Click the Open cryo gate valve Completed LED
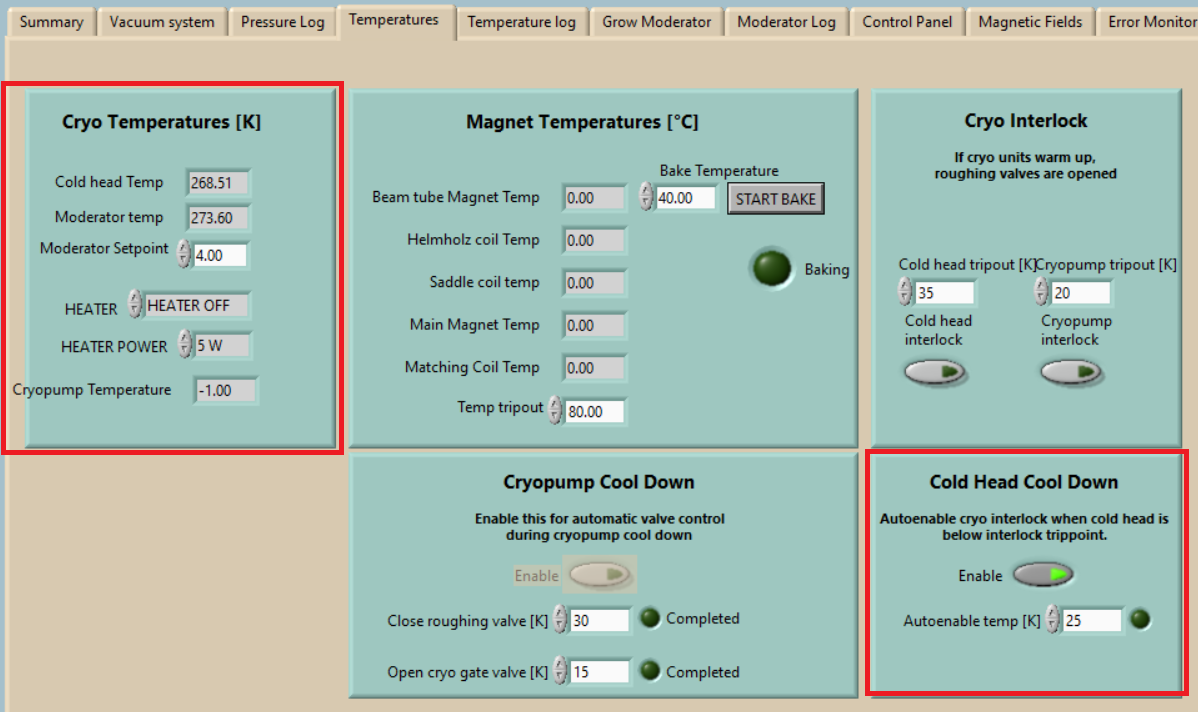 click(x=650, y=671)
